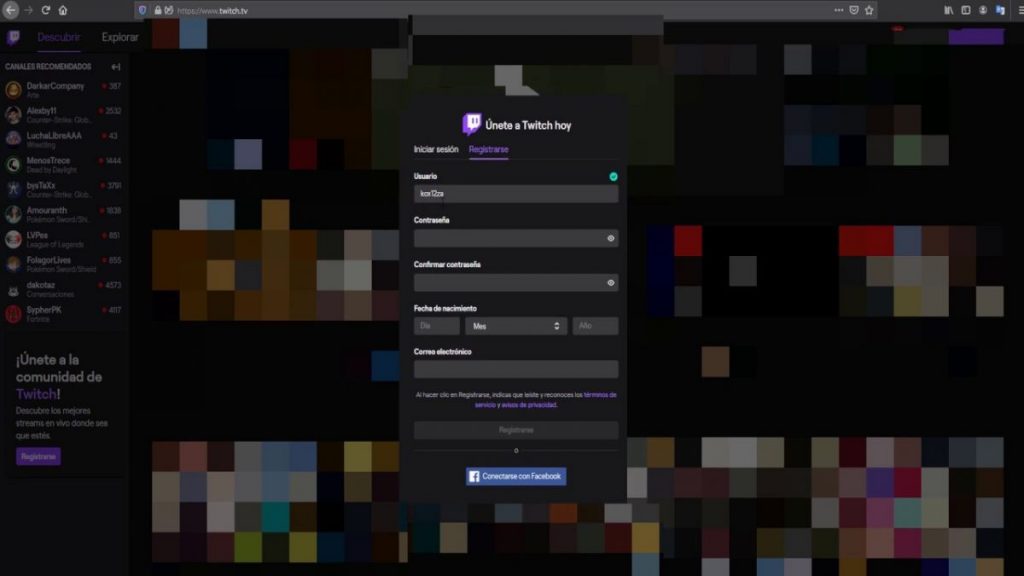Reveal the Contraseña password with eye icon
The width and height of the screenshot is (1024, 576).
point(610,238)
